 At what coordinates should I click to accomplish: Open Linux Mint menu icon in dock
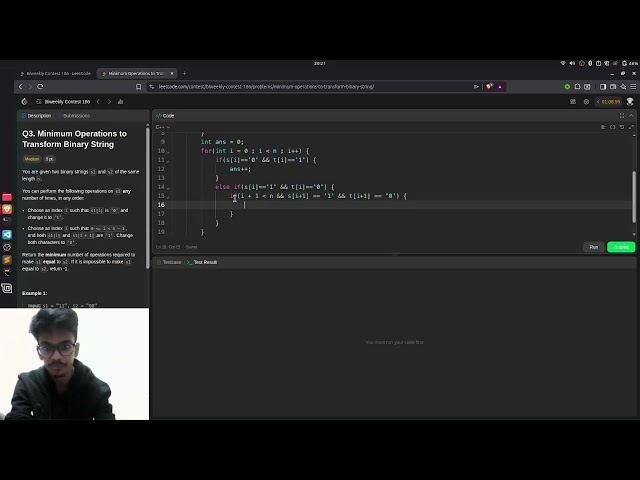[x=7, y=288]
